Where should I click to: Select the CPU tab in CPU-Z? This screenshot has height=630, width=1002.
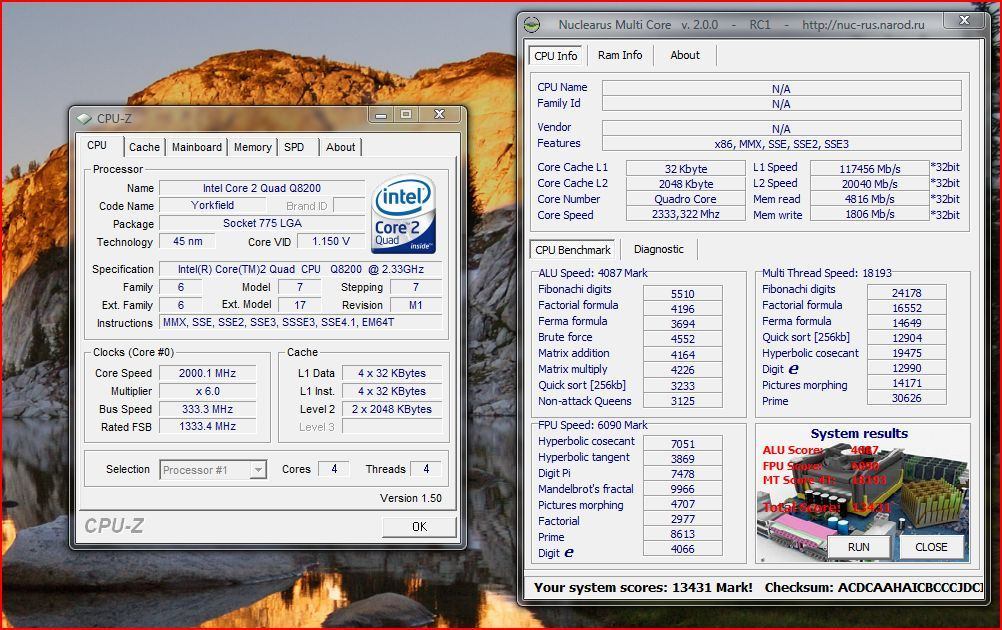pyautogui.click(x=97, y=145)
